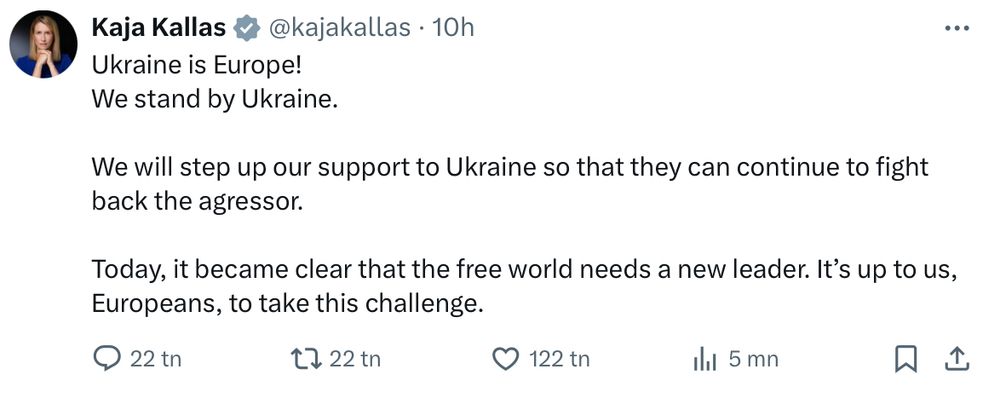Click the 122 tn likes count
1000x393 pixels.
559,360
